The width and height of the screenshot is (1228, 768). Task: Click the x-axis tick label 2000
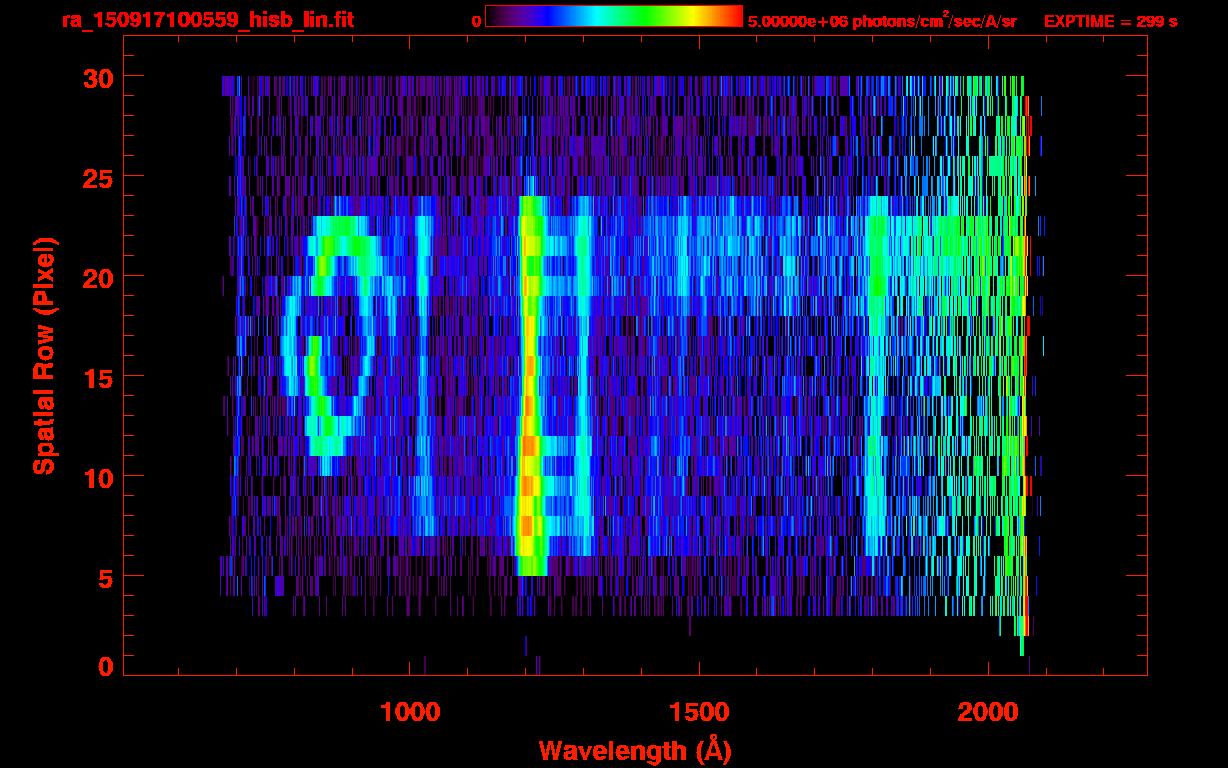click(x=987, y=711)
